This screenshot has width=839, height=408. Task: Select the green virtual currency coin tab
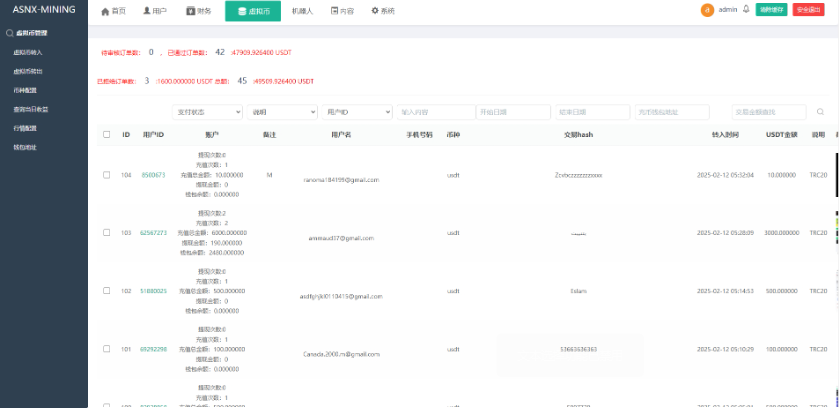(x=253, y=11)
